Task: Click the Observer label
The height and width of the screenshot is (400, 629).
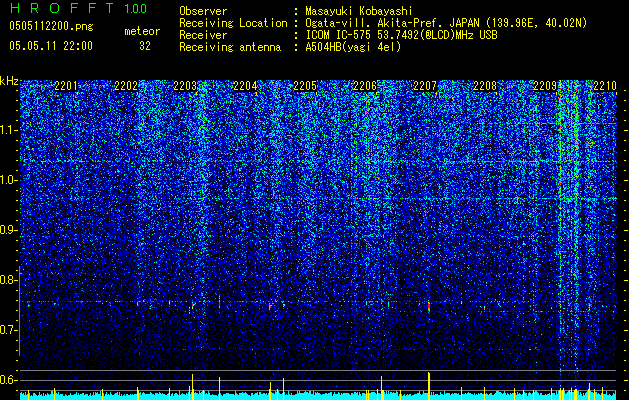Action: (203, 11)
